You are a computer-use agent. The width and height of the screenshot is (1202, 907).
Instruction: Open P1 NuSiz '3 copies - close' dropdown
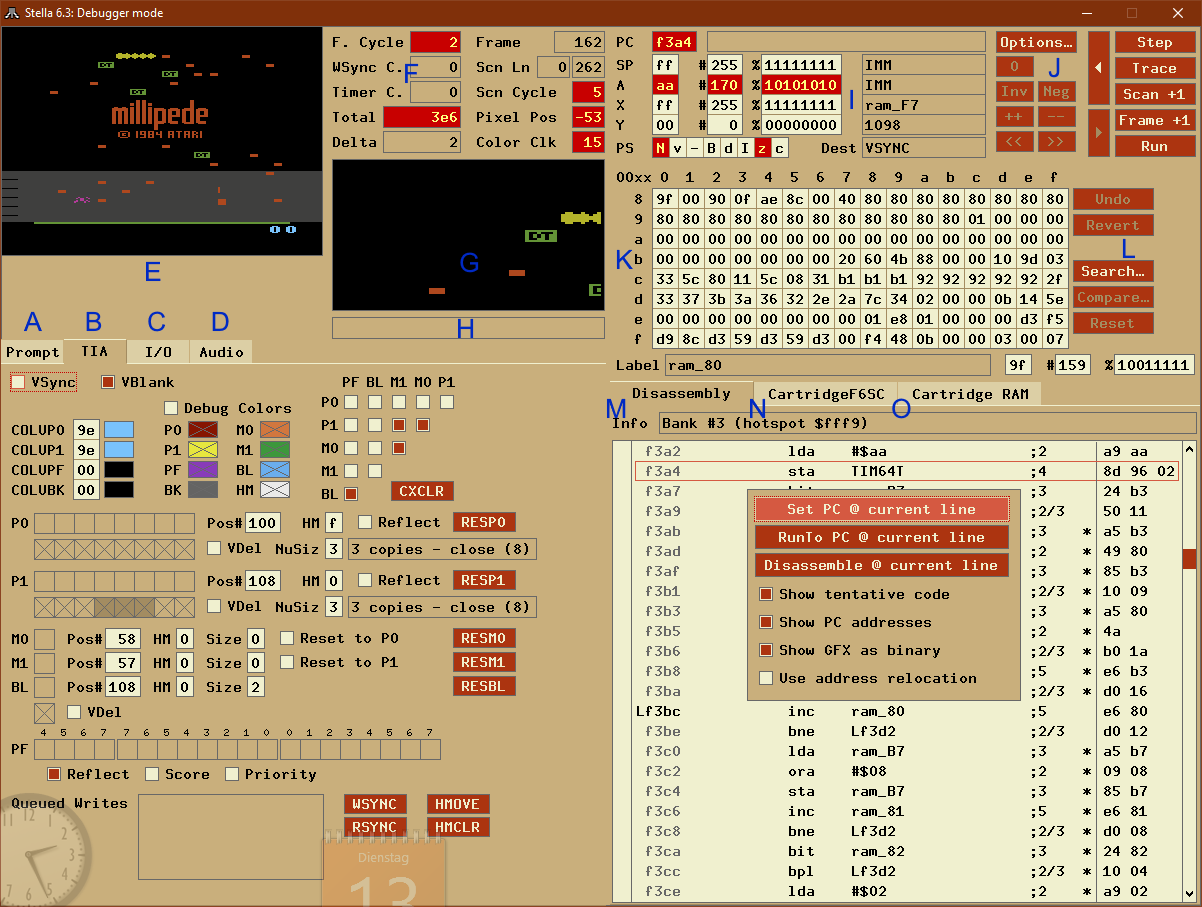point(442,607)
